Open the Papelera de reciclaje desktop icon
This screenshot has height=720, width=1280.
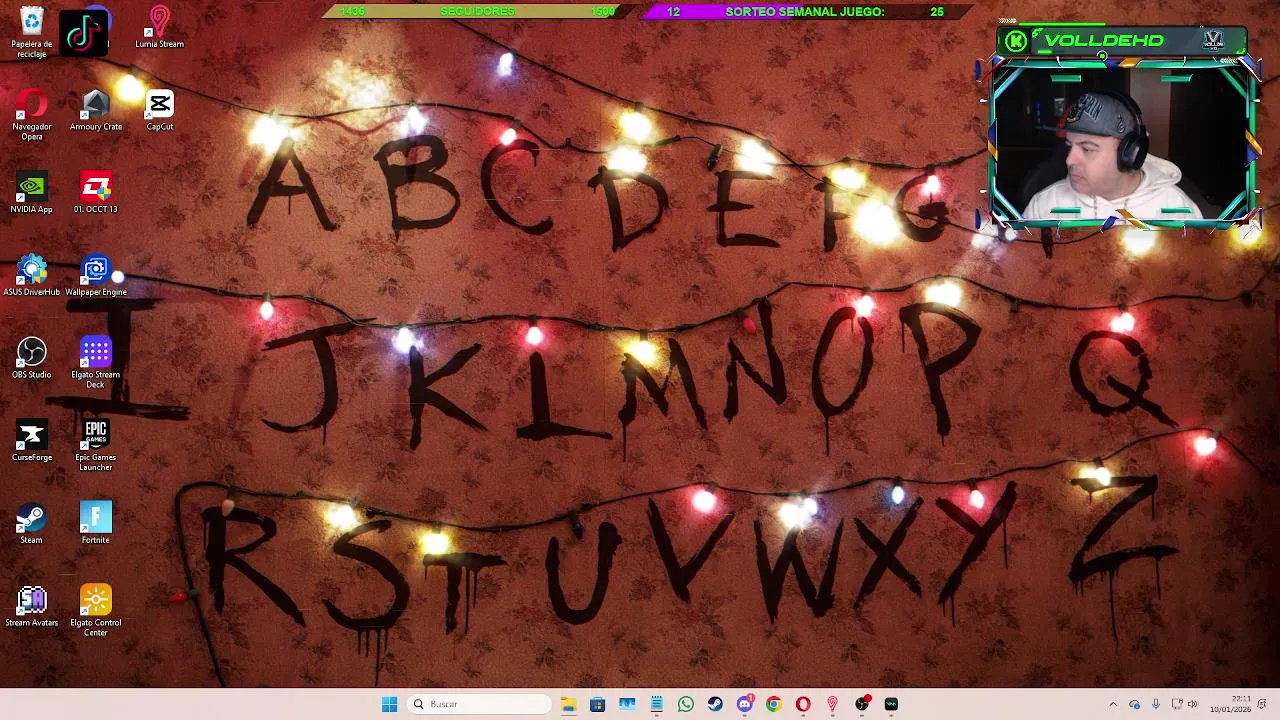click(x=32, y=33)
